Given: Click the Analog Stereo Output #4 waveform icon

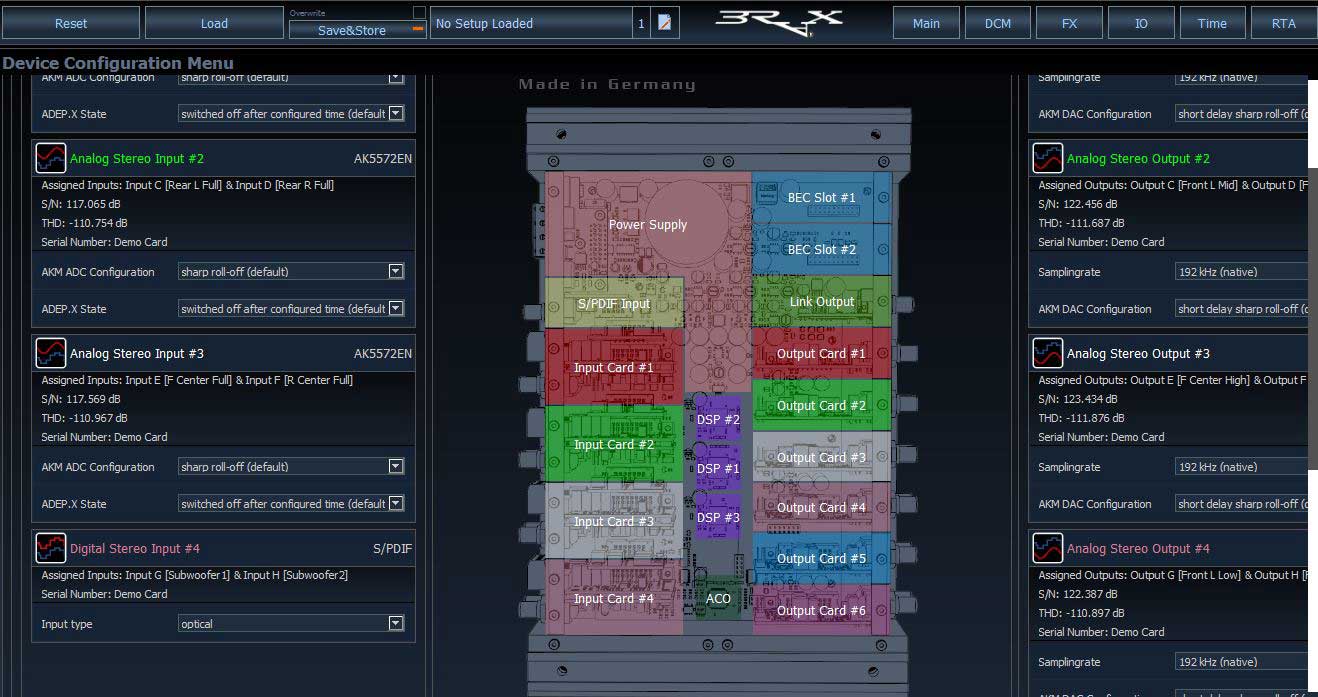Looking at the screenshot, I should pos(1048,548).
